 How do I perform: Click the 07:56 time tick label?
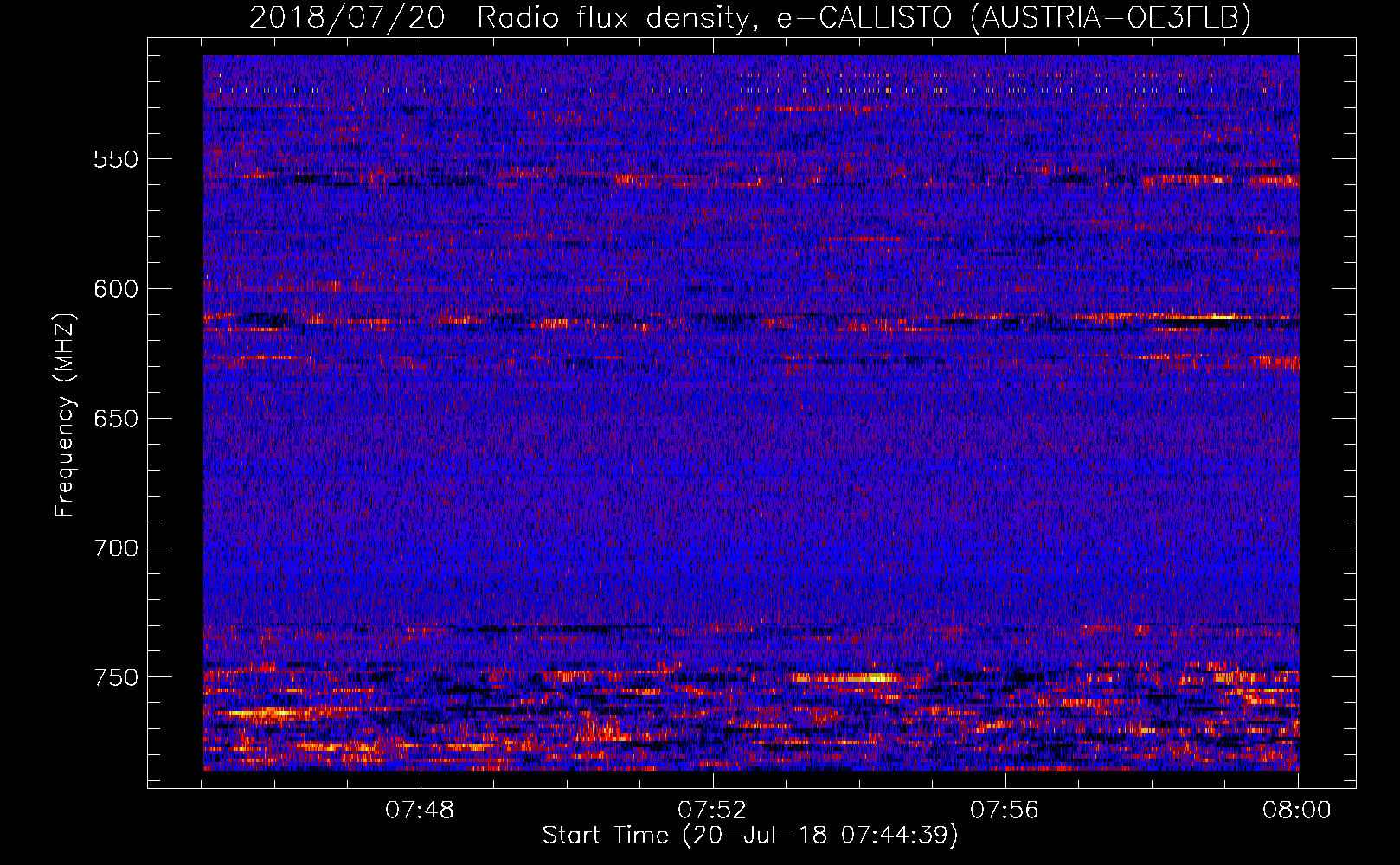point(1005,811)
